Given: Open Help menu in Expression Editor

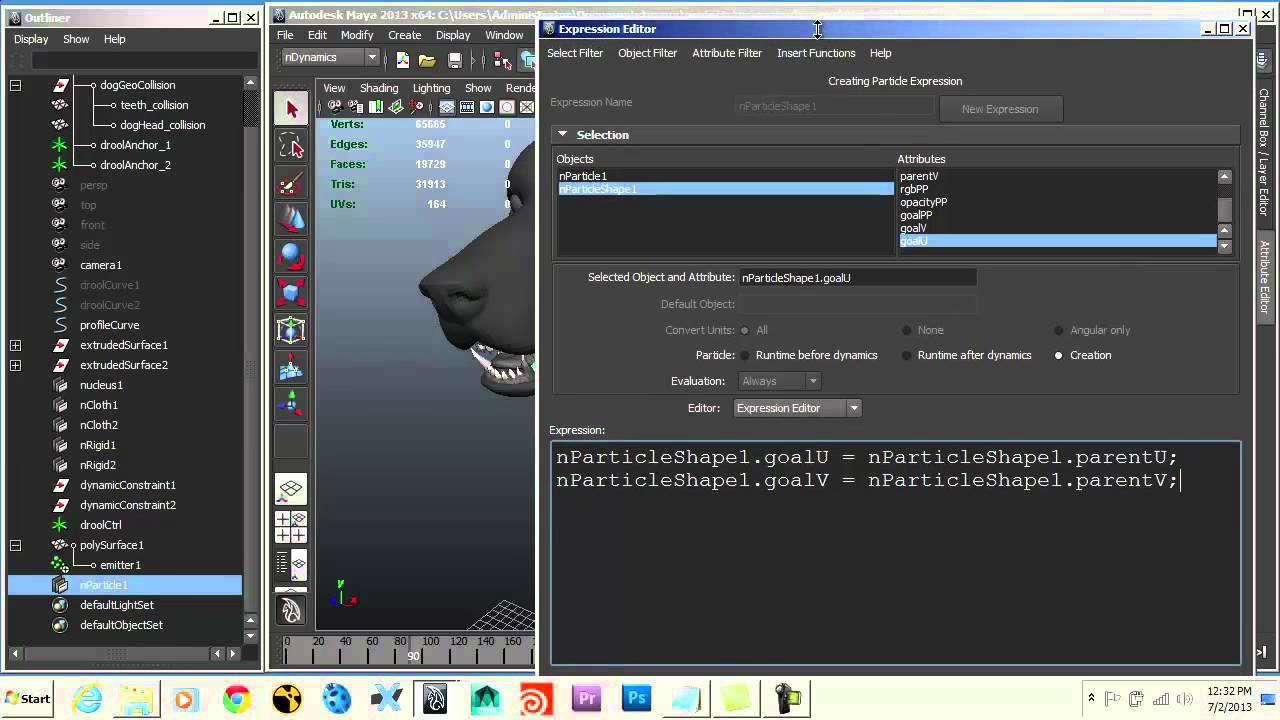Looking at the screenshot, I should (880, 53).
